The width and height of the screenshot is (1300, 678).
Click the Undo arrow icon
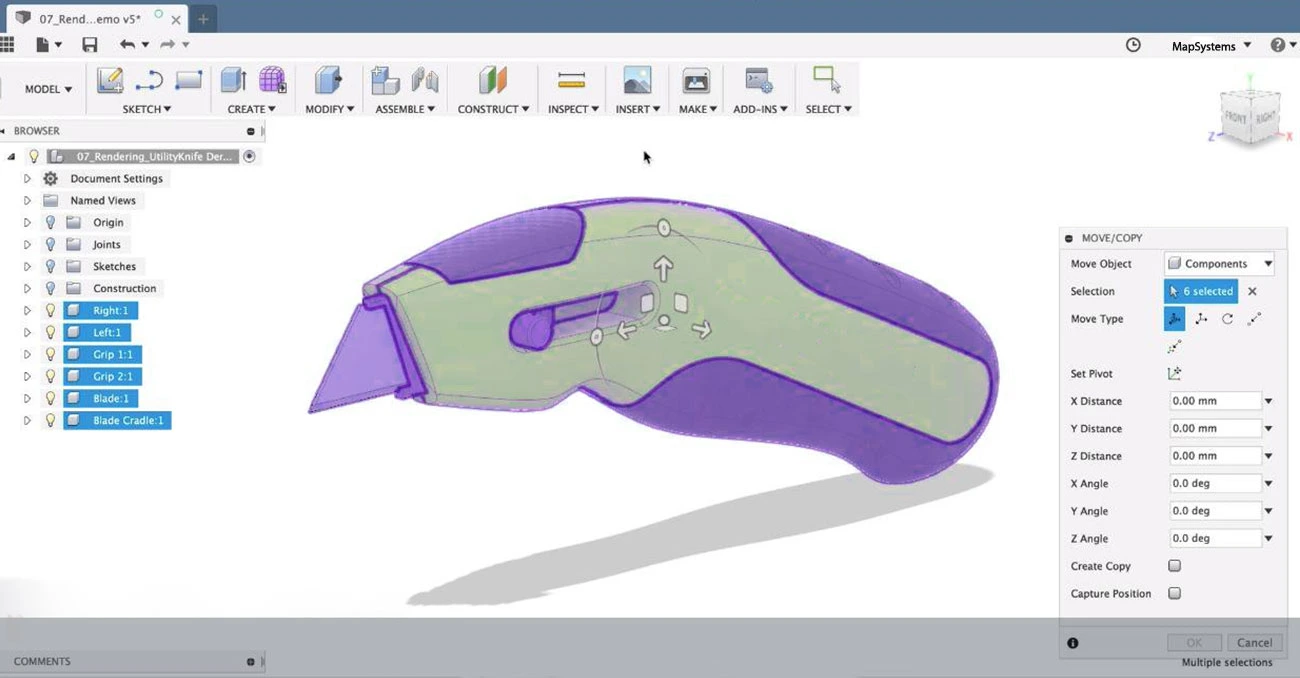pos(127,45)
